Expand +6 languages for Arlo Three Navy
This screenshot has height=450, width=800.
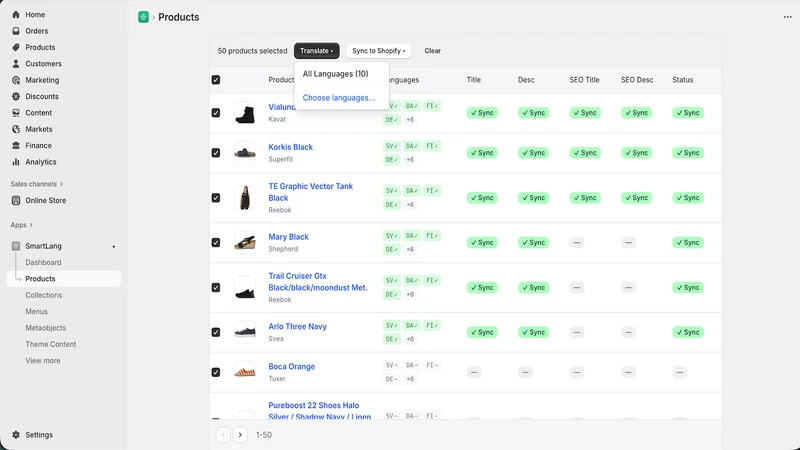[x=410, y=339]
